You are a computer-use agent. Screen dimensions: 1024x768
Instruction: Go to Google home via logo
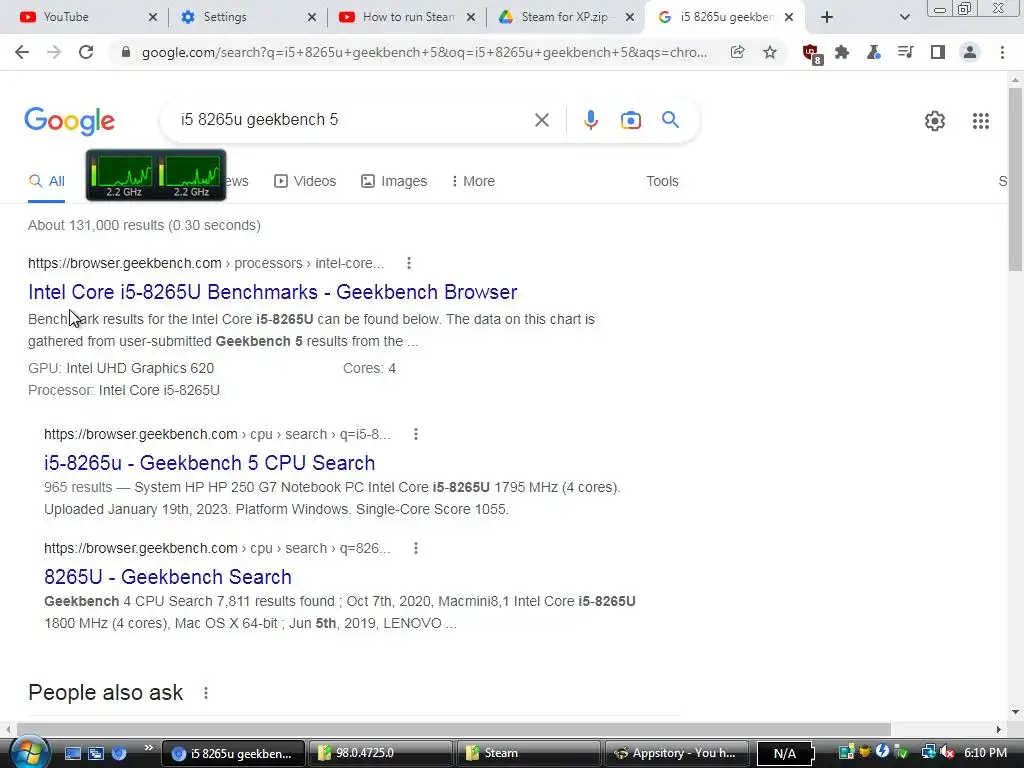[x=70, y=121]
